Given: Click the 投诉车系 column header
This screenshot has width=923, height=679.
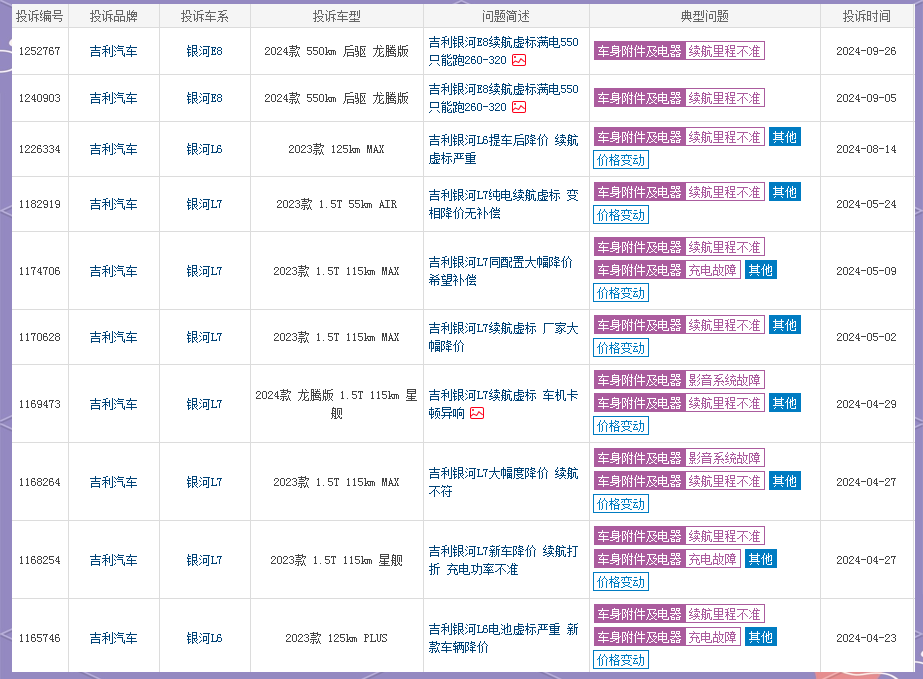Looking at the screenshot, I should click(204, 16).
